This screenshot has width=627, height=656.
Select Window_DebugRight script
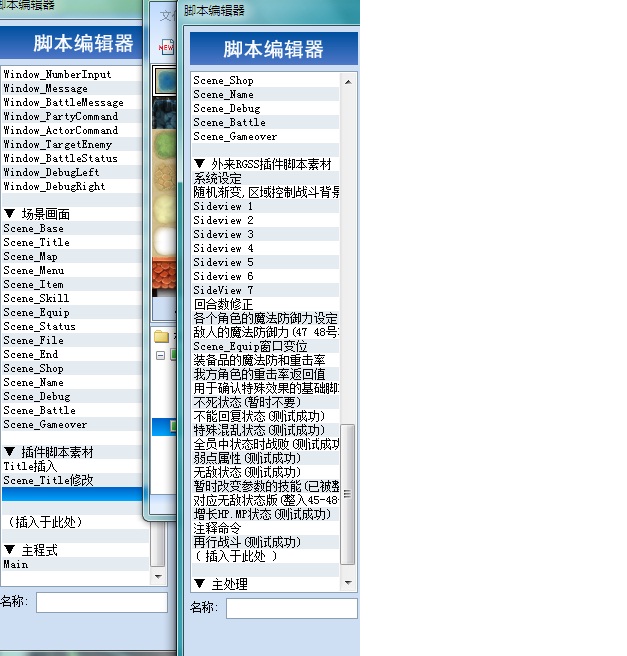click(x=72, y=186)
